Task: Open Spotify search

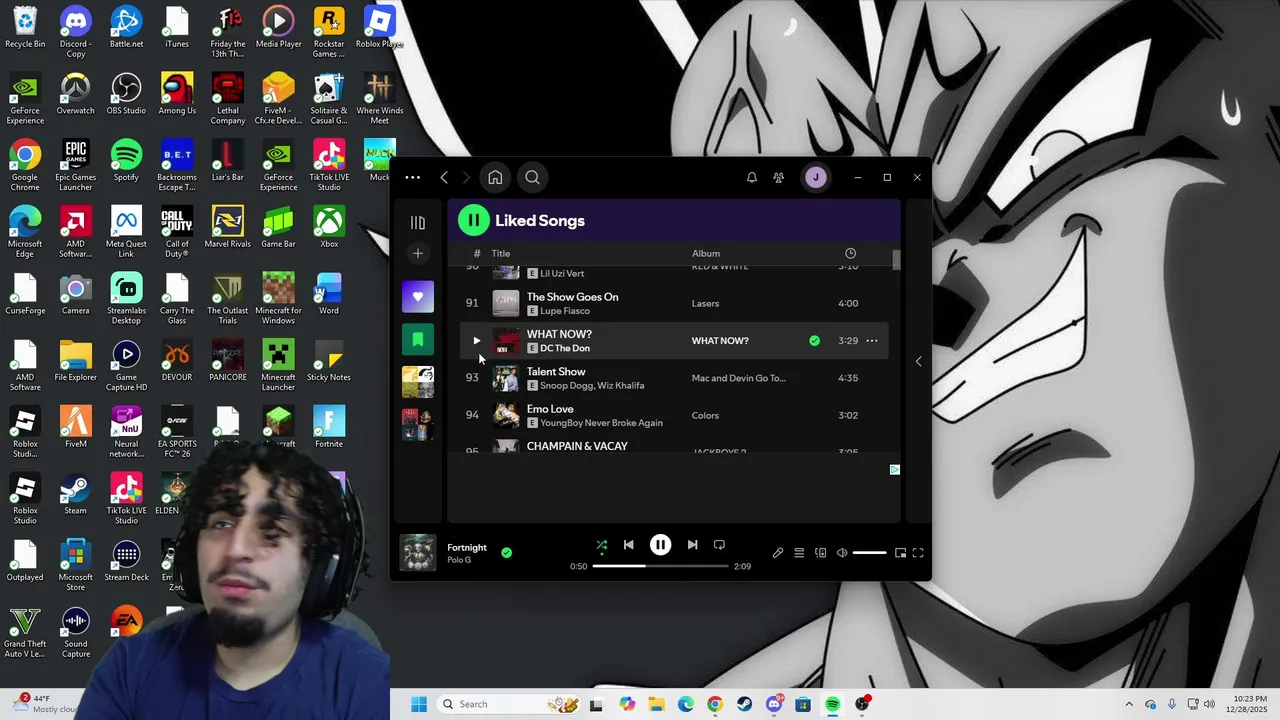Action: pyautogui.click(x=532, y=177)
